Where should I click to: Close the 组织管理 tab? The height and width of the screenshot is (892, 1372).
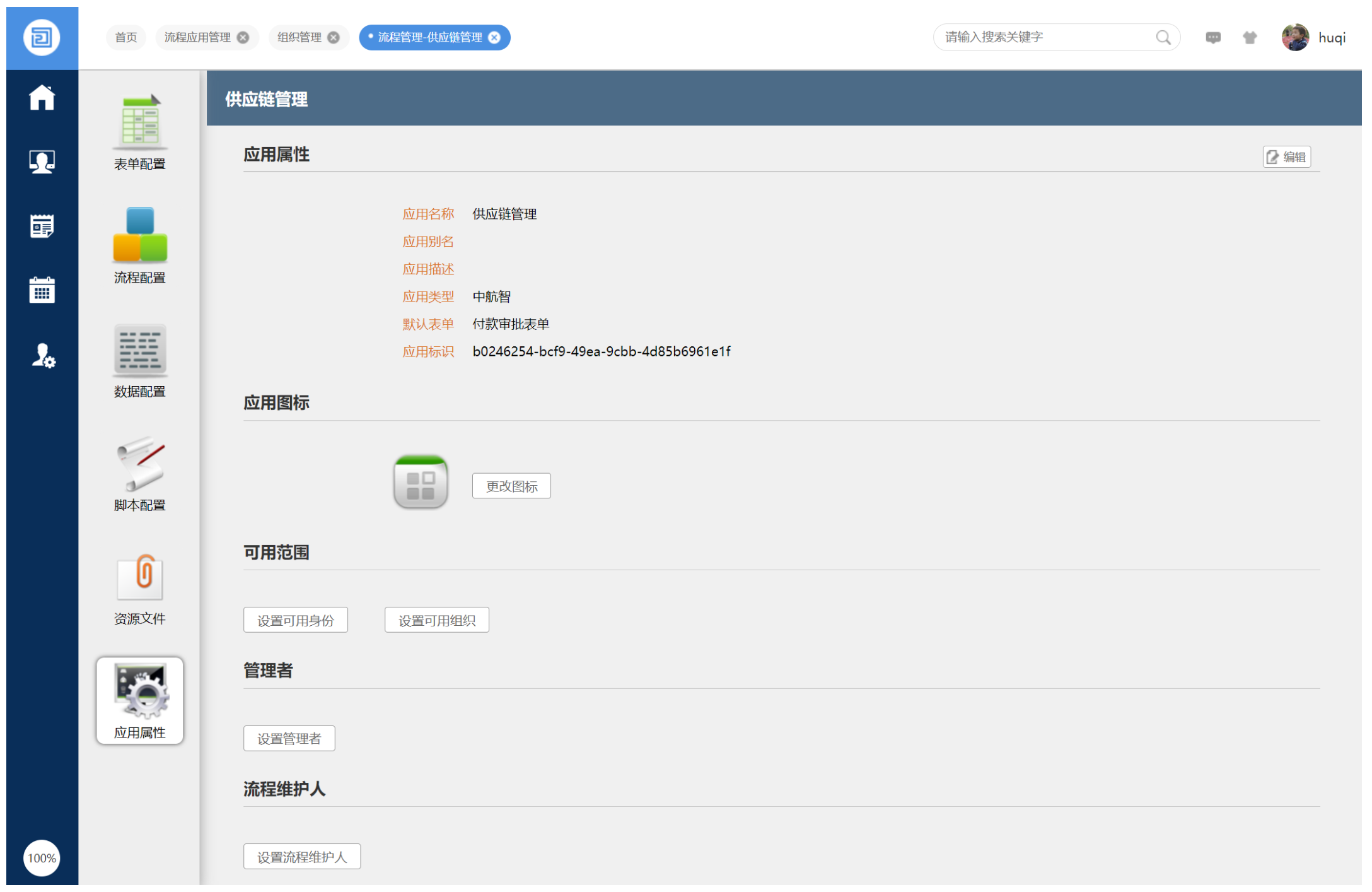[334, 37]
